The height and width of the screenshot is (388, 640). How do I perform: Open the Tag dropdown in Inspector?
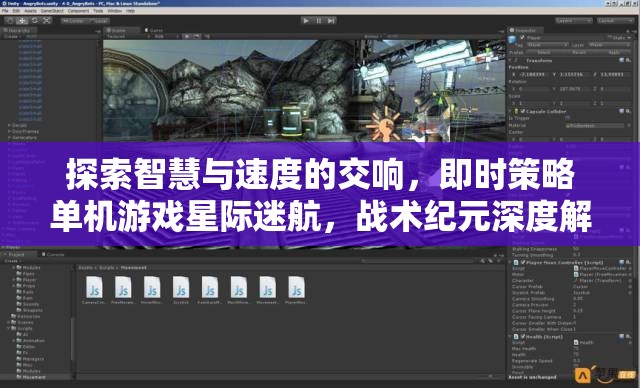pos(547,45)
